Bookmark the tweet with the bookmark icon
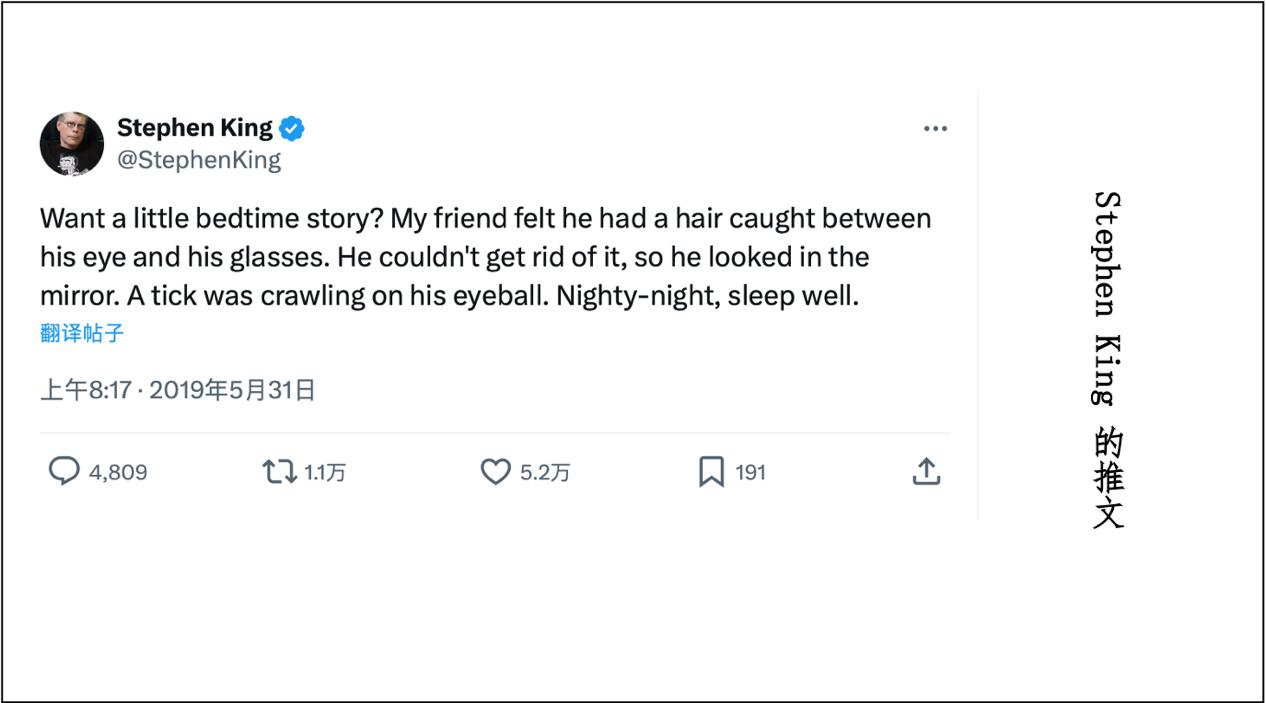 click(x=711, y=471)
